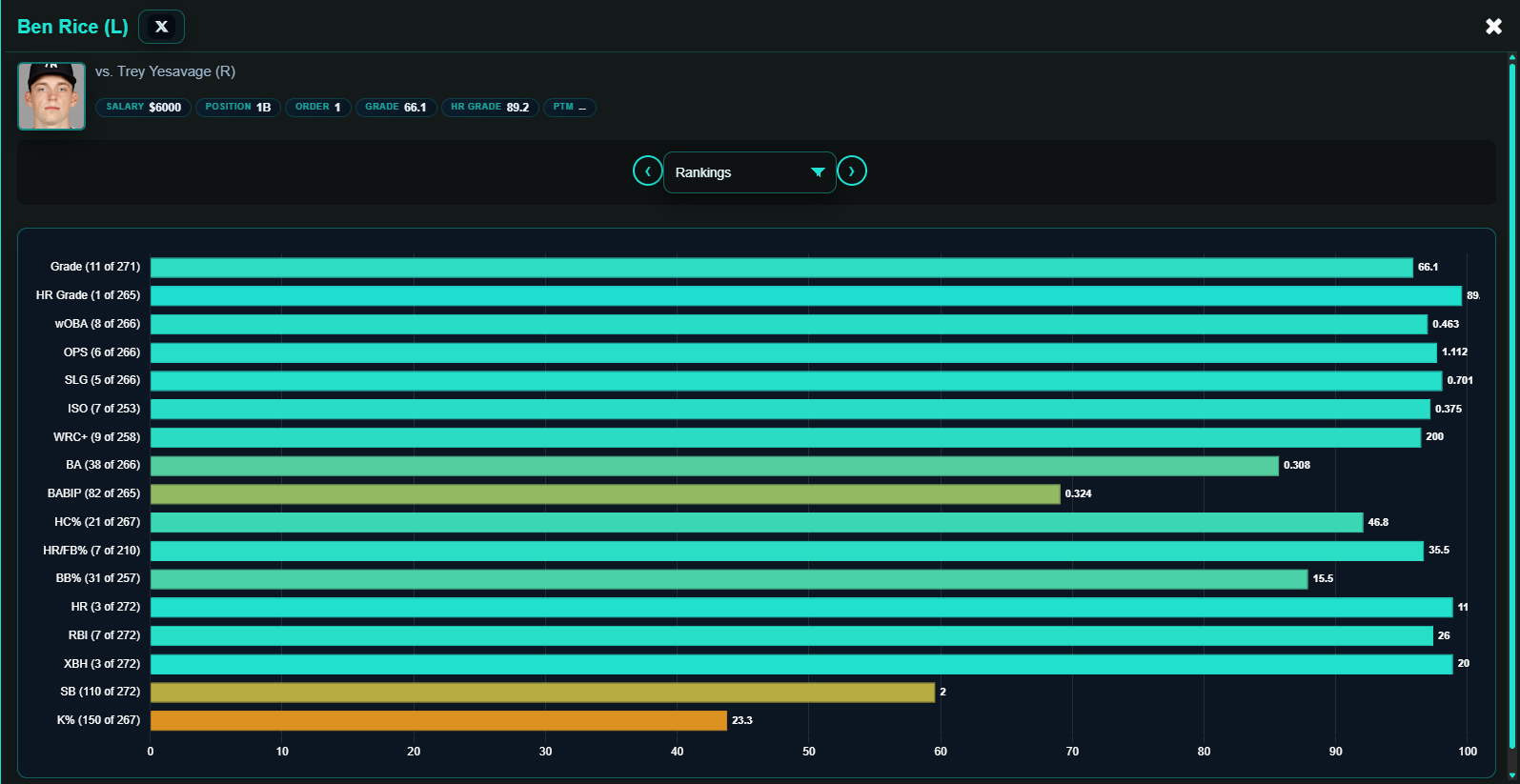The image size is (1520, 784).
Task: Click the HR Grade 89.2 badge
Action: point(490,108)
